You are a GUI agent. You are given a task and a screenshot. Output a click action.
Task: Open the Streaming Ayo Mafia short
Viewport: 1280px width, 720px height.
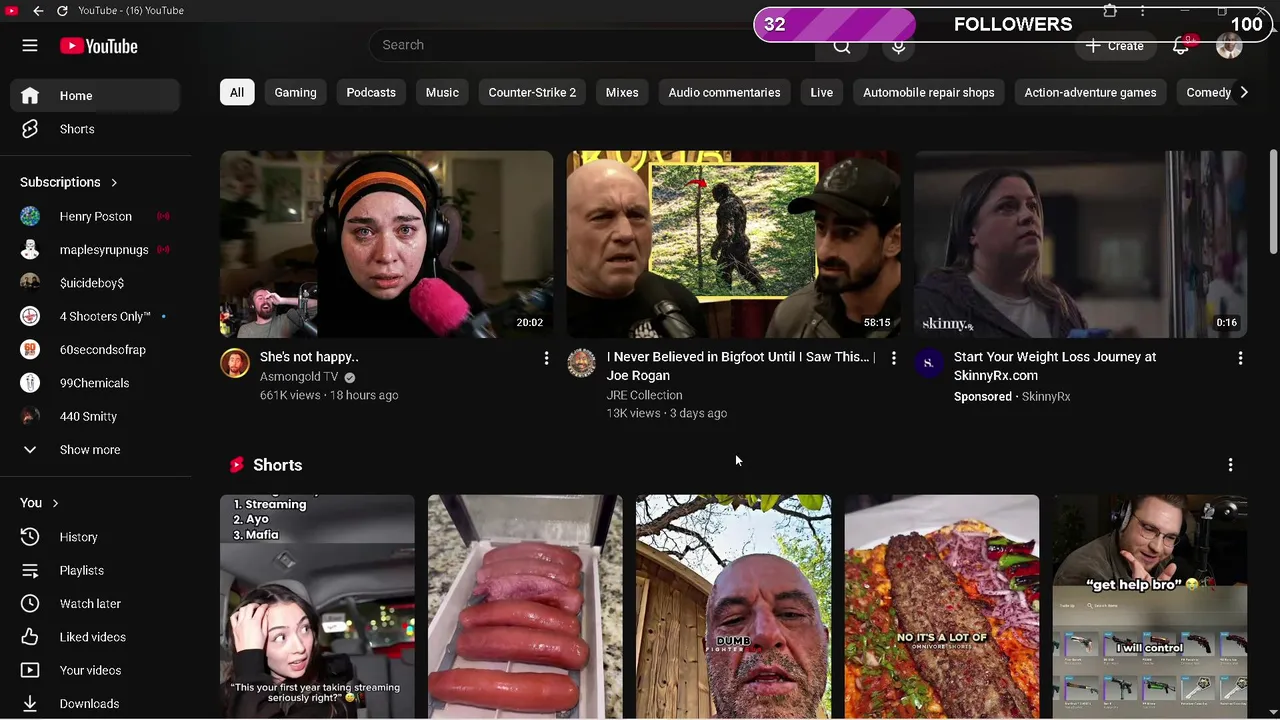click(x=317, y=607)
